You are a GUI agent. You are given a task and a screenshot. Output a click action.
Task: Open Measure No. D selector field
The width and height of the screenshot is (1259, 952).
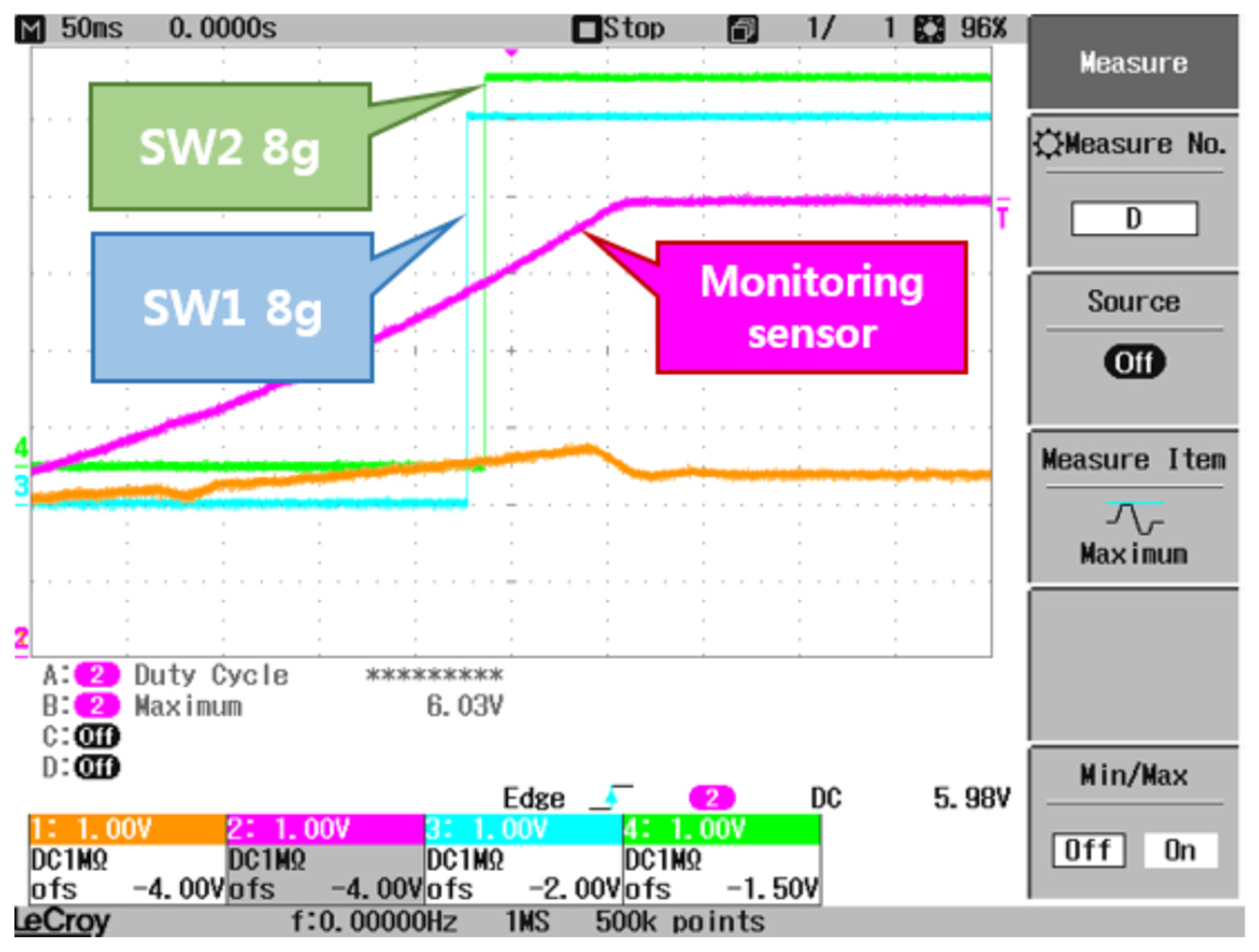[1134, 218]
